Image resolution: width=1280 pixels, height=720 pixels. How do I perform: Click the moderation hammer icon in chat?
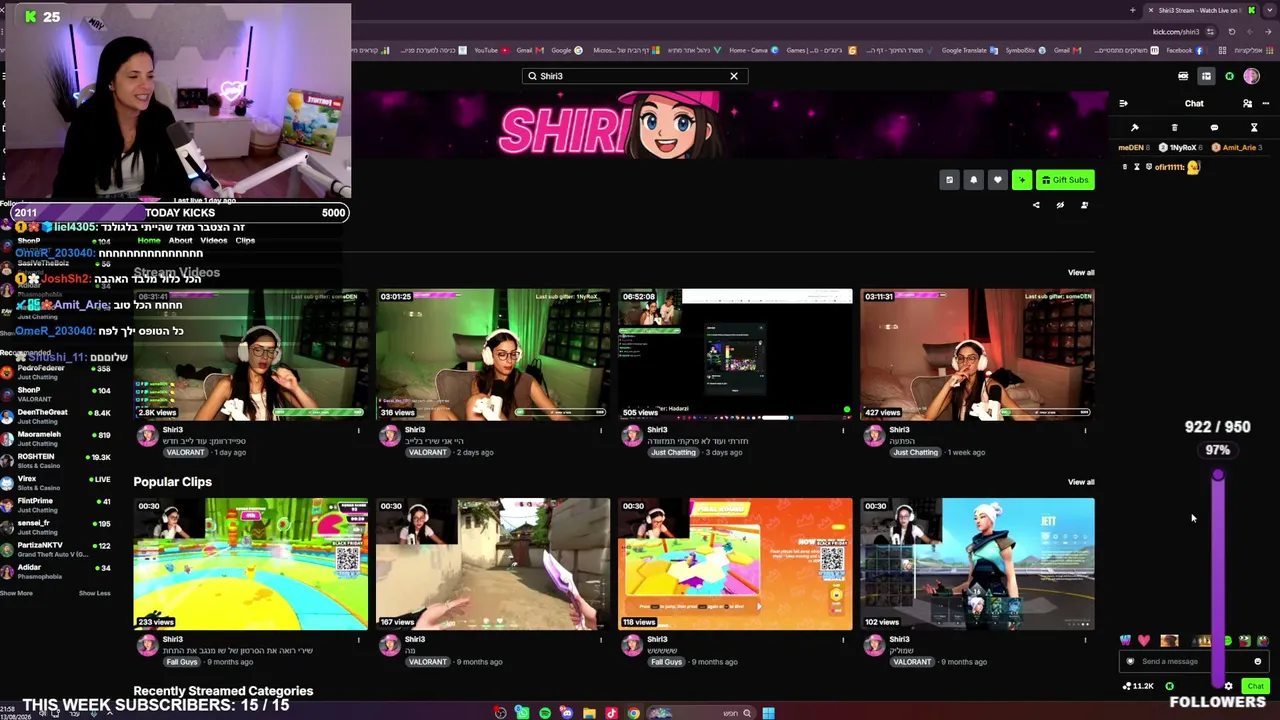[x=1134, y=128]
